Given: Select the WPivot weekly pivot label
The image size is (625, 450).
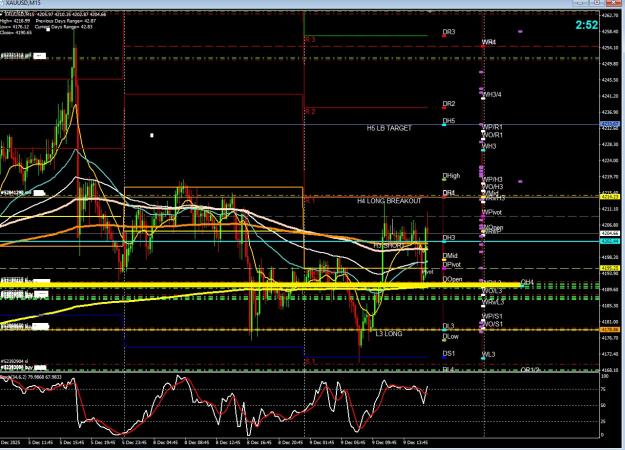Looking at the screenshot, I should point(492,212).
